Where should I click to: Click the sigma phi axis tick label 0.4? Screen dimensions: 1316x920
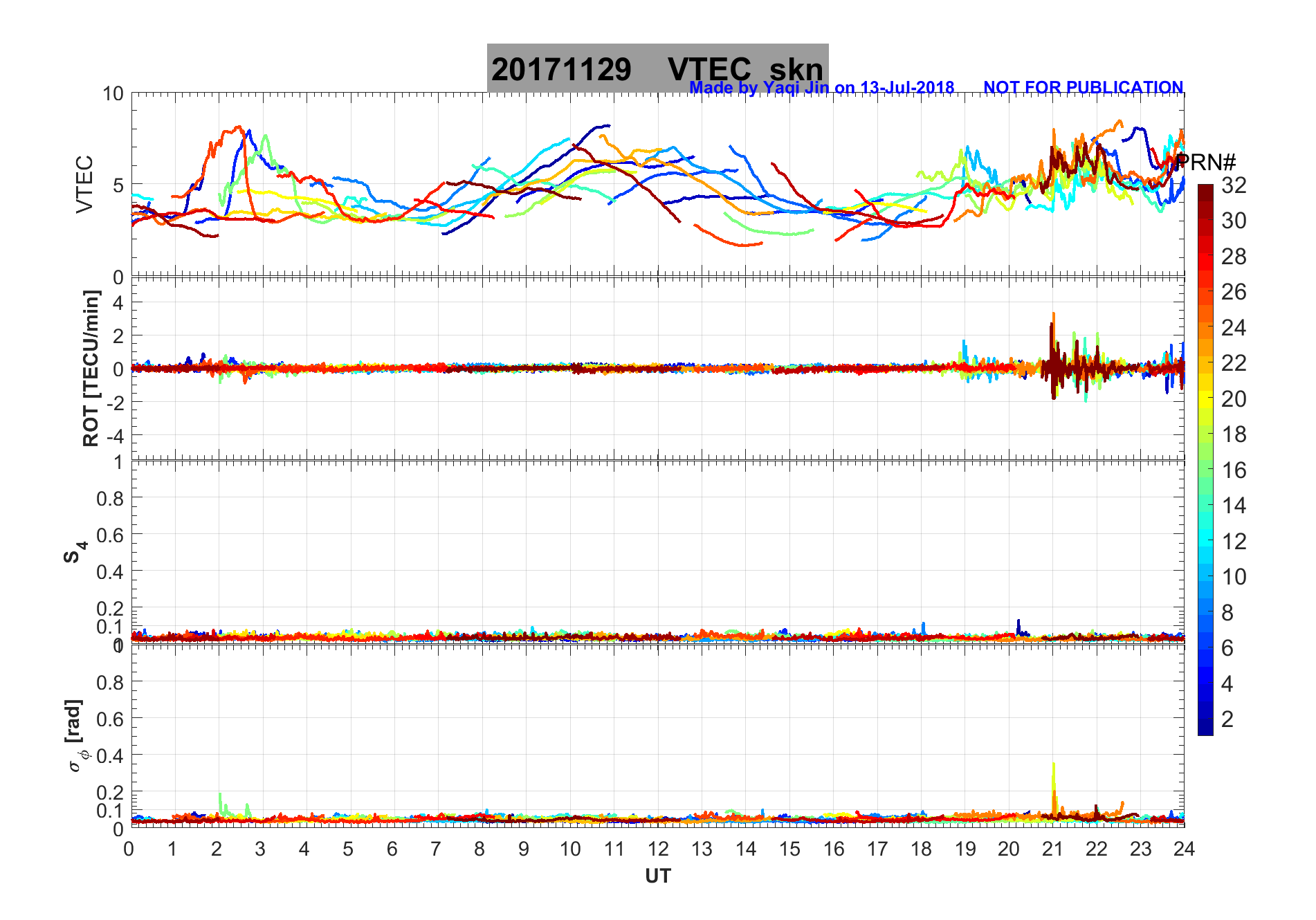[x=110, y=756]
